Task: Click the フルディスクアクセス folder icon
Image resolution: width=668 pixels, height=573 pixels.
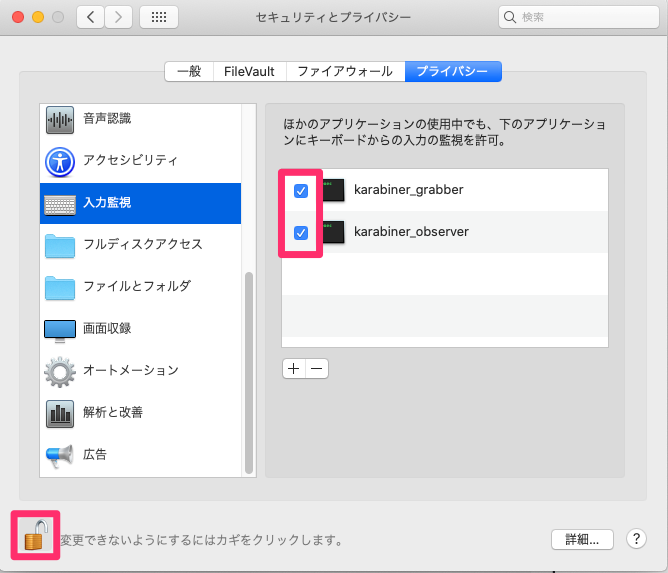Action: tap(60, 246)
